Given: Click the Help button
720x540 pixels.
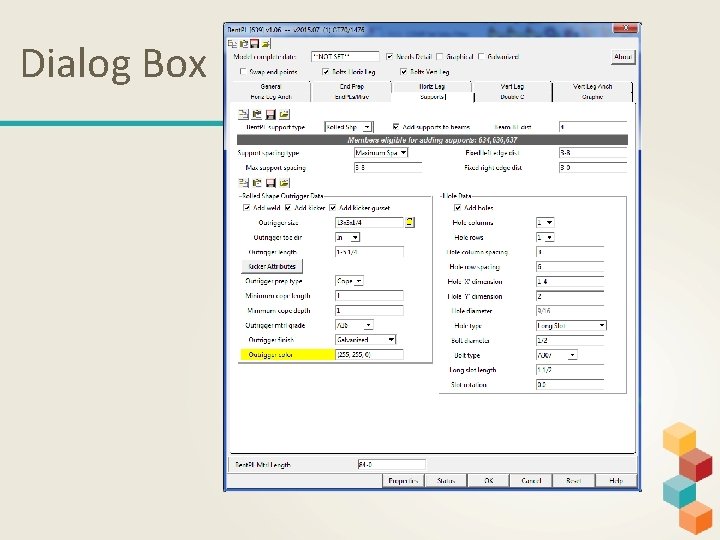Looking at the screenshot, I should [616, 481].
